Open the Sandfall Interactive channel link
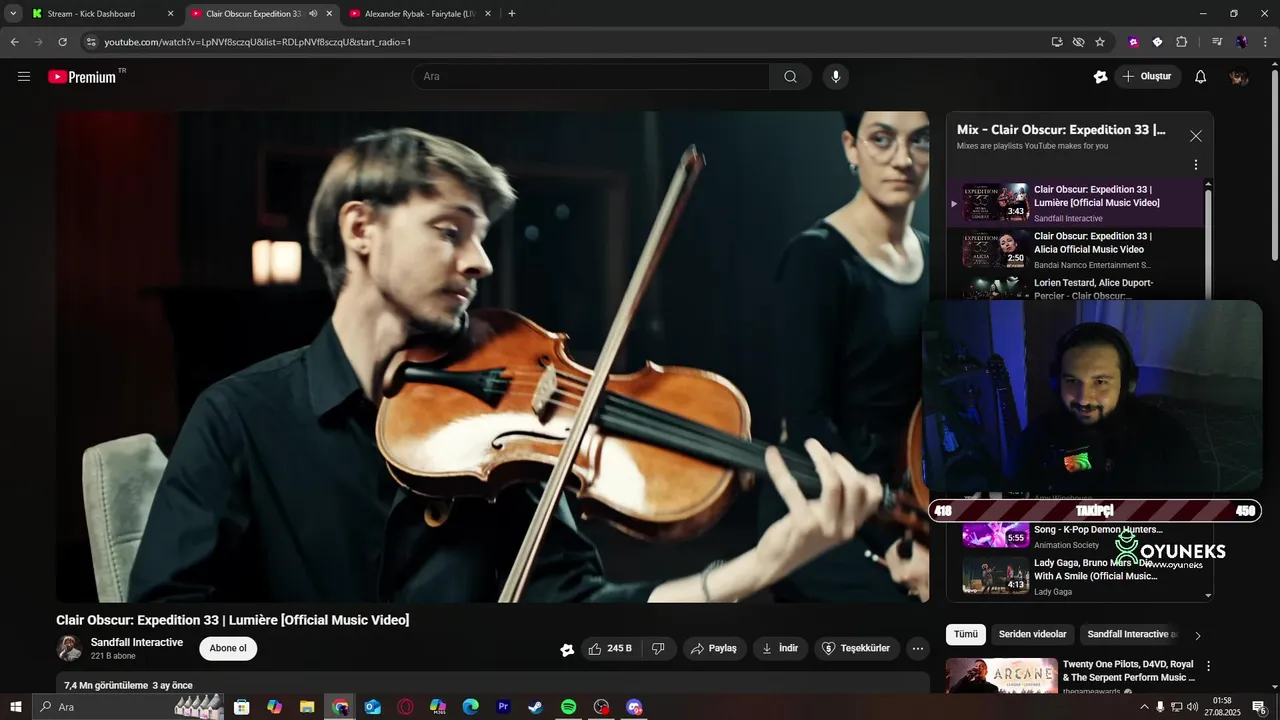The height and width of the screenshot is (720, 1280). coord(137,643)
